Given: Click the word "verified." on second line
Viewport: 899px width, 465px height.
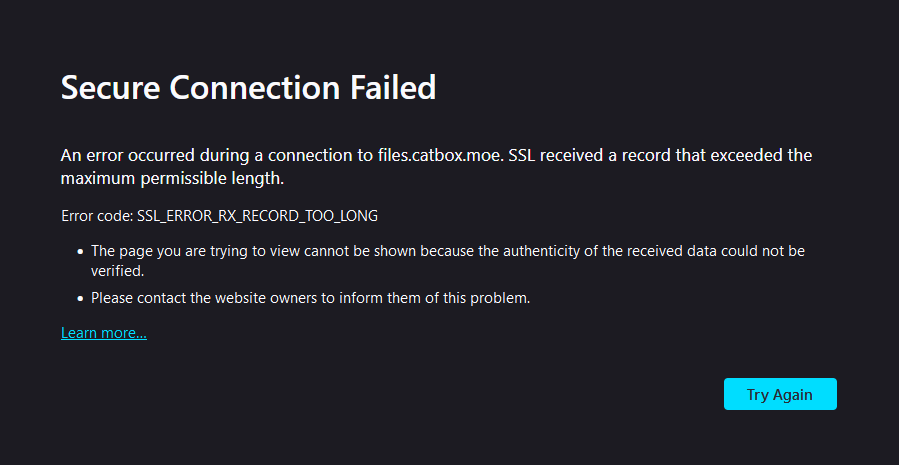Looking at the screenshot, I should [117, 271].
